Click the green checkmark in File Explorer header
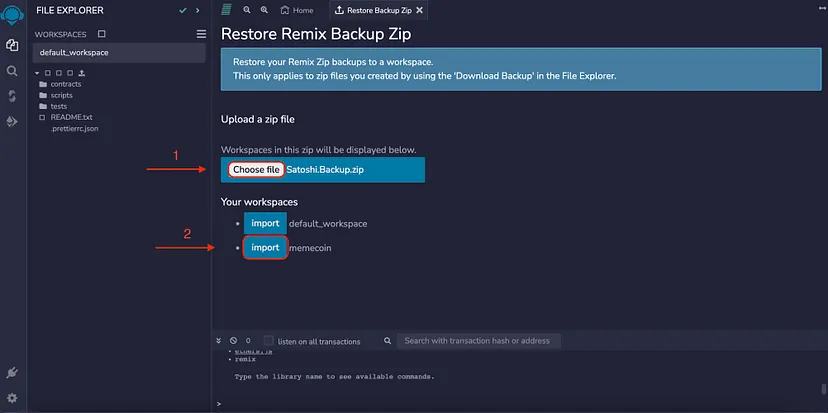 183,11
